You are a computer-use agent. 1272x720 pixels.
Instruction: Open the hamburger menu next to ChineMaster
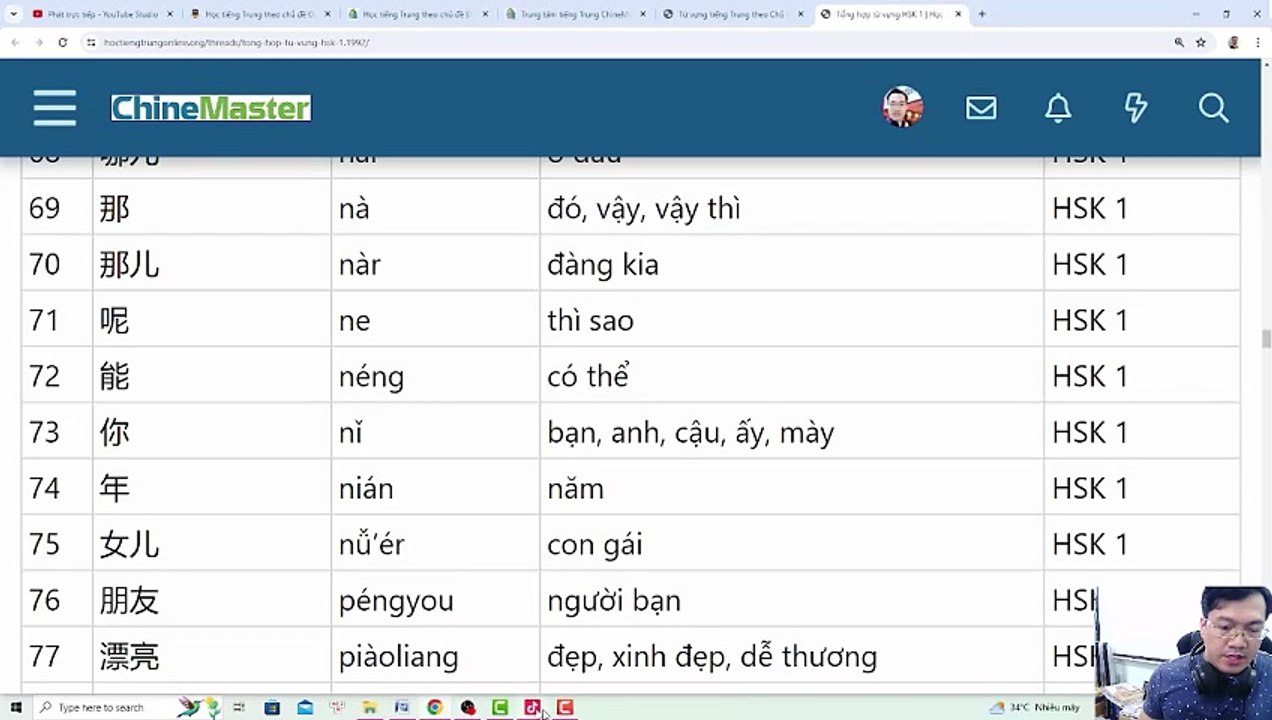click(54, 108)
